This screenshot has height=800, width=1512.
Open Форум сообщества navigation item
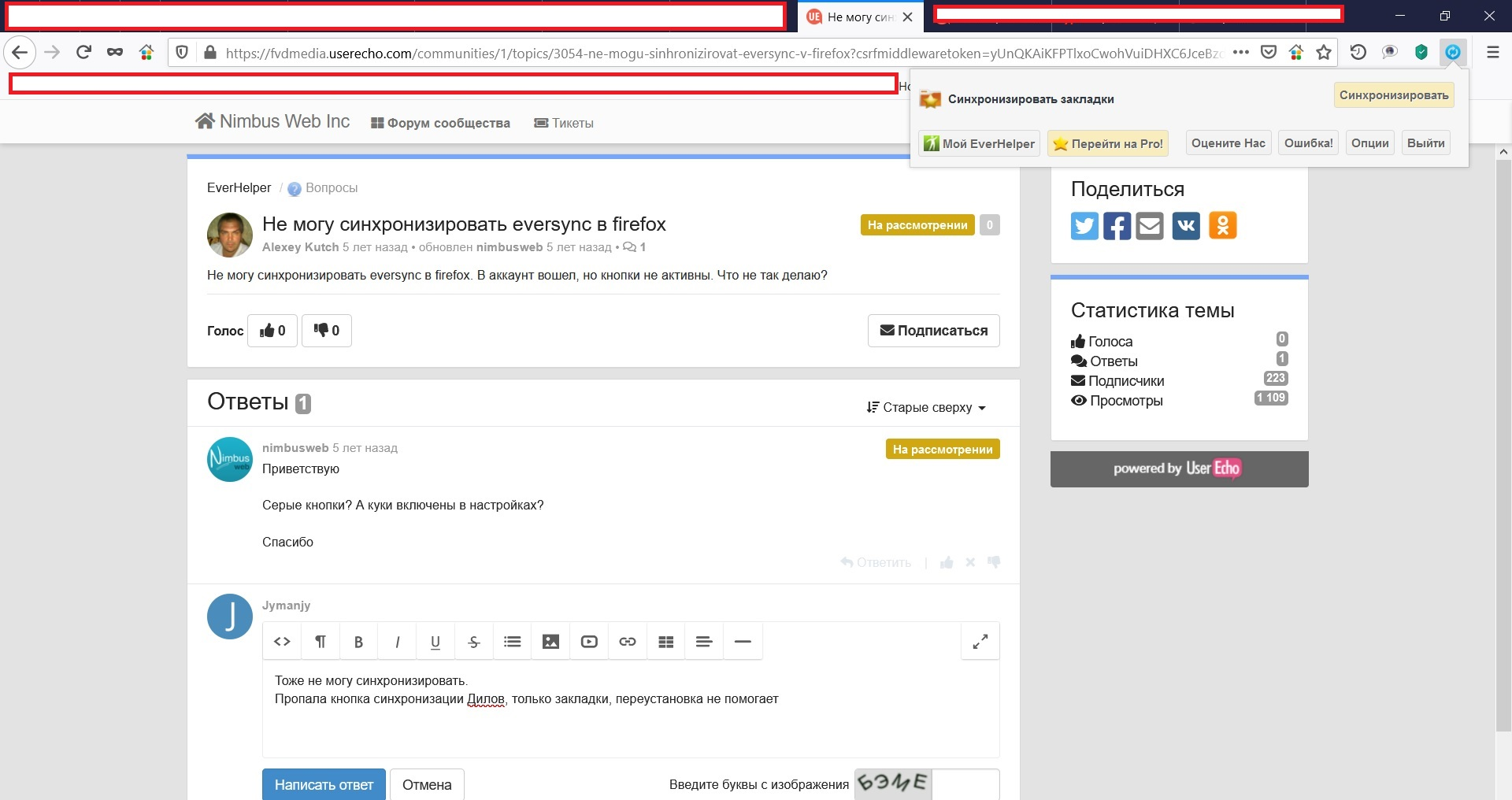click(440, 123)
